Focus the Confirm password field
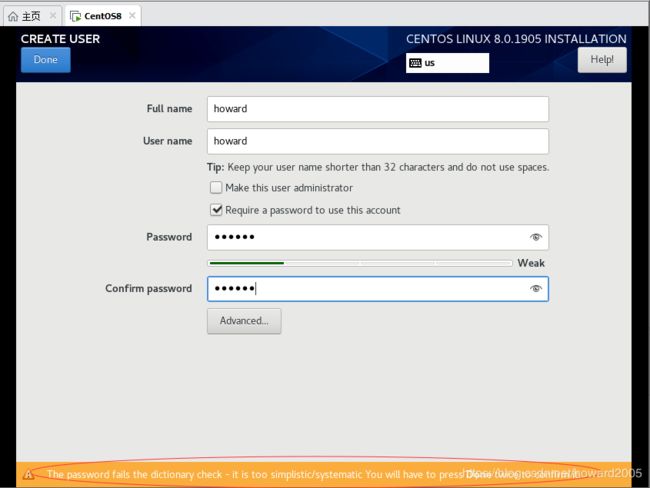This screenshot has height=488, width=650. tap(378, 289)
